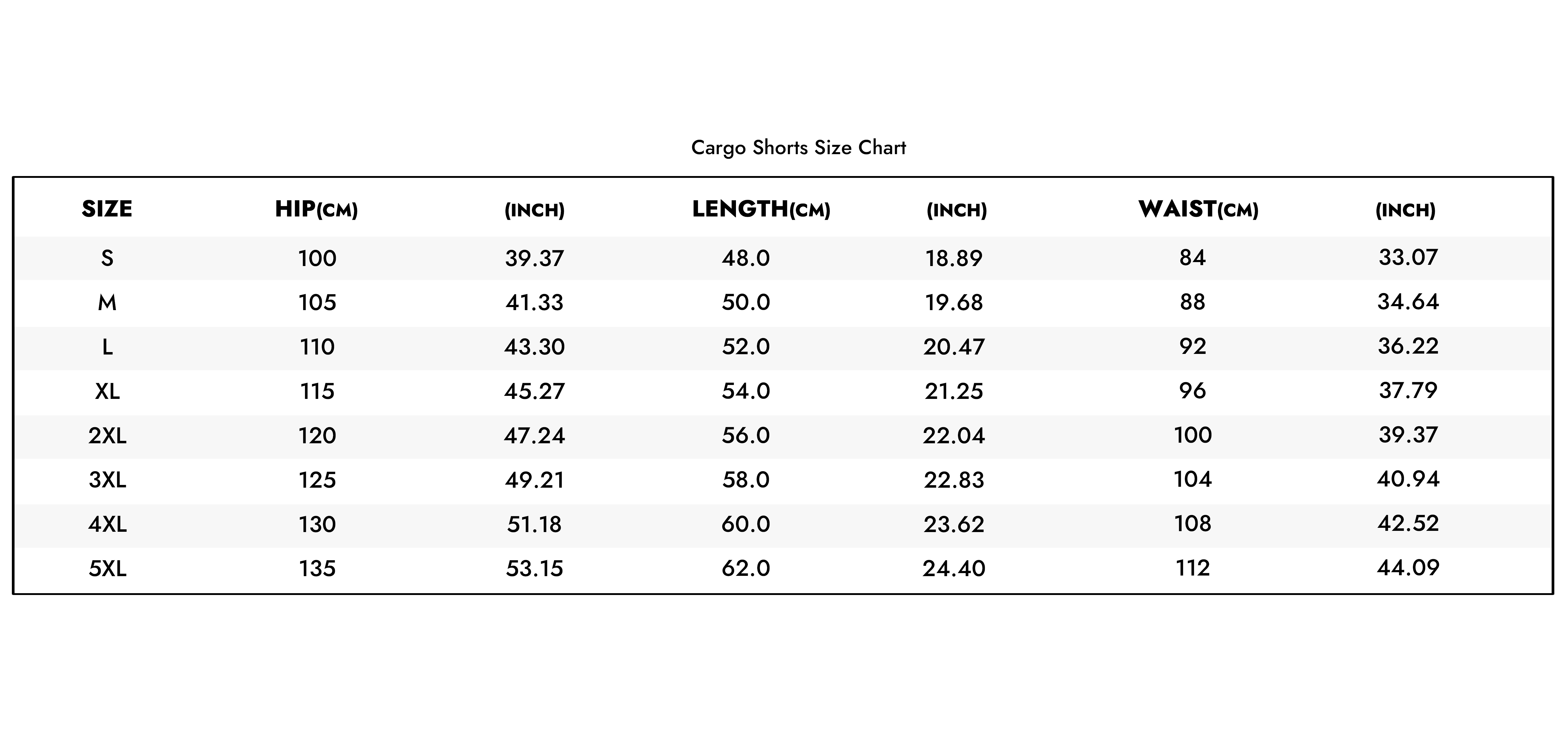Click the 21.25 length inch value
The width and height of the screenshot is (1568, 754).
[954, 391]
